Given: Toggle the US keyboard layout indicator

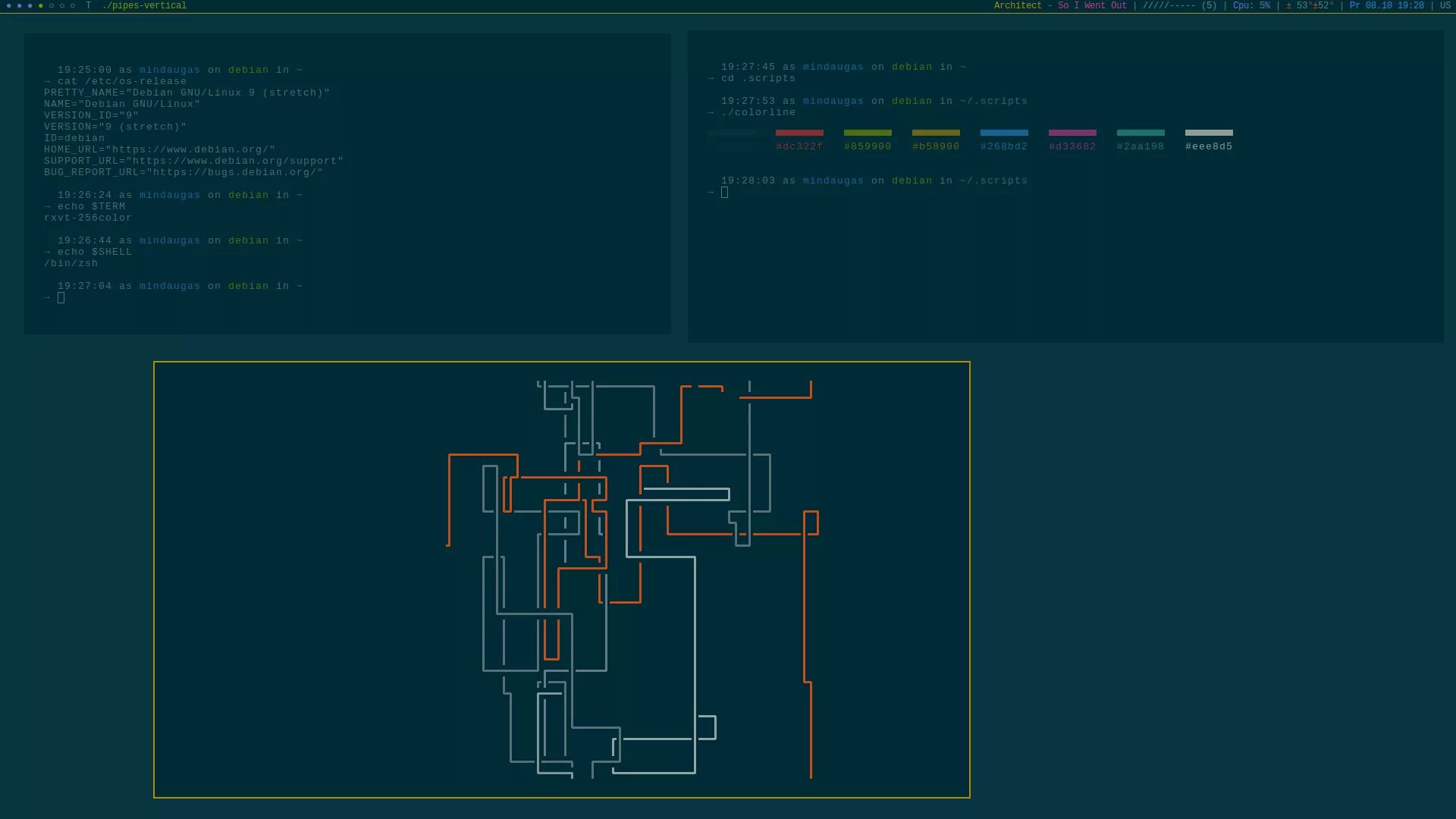Looking at the screenshot, I should pos(1445,5).
